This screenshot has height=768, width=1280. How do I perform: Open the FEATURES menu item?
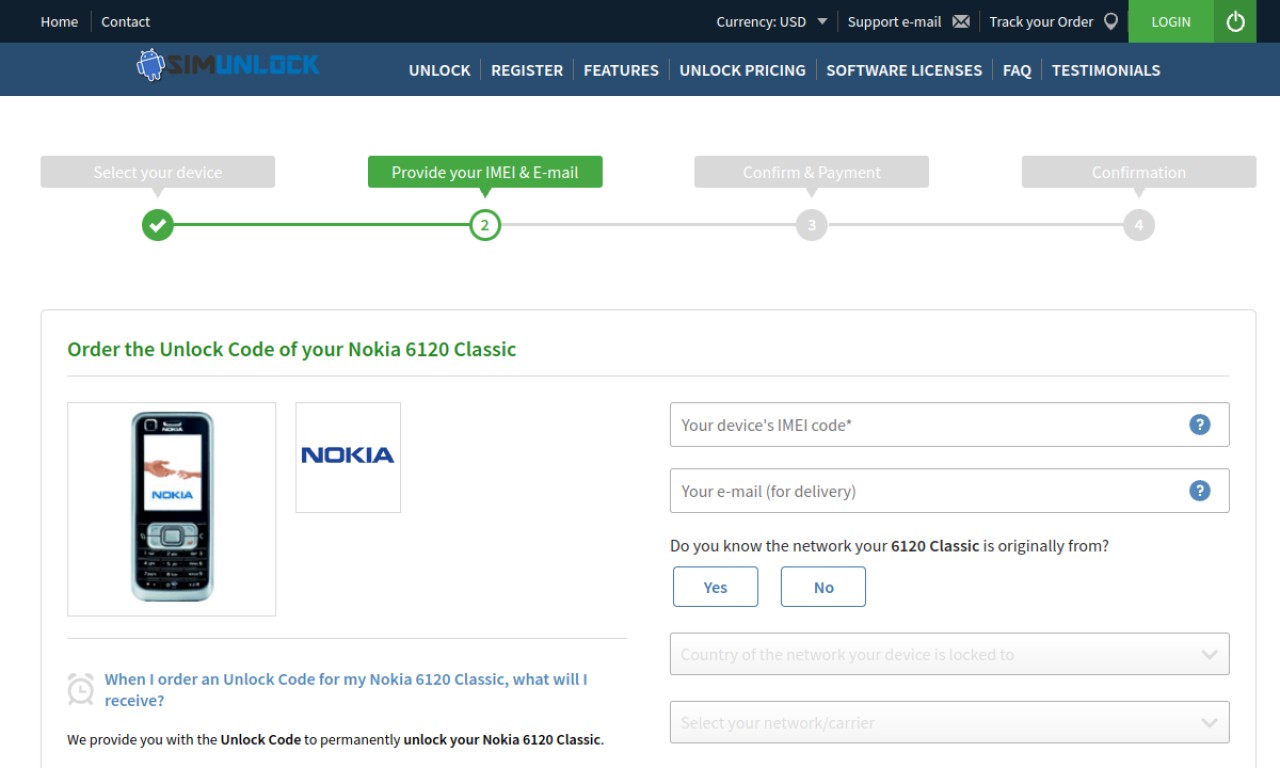[x=621, y=70]
